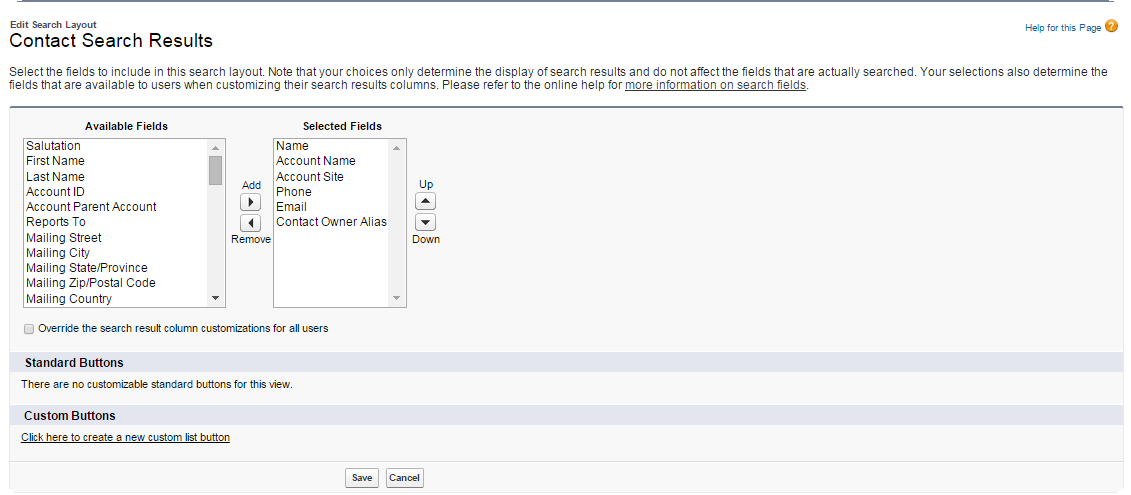Click the Cancel button
The width and height of the screenshot is (1131, 495).
[x=405, y=478]
